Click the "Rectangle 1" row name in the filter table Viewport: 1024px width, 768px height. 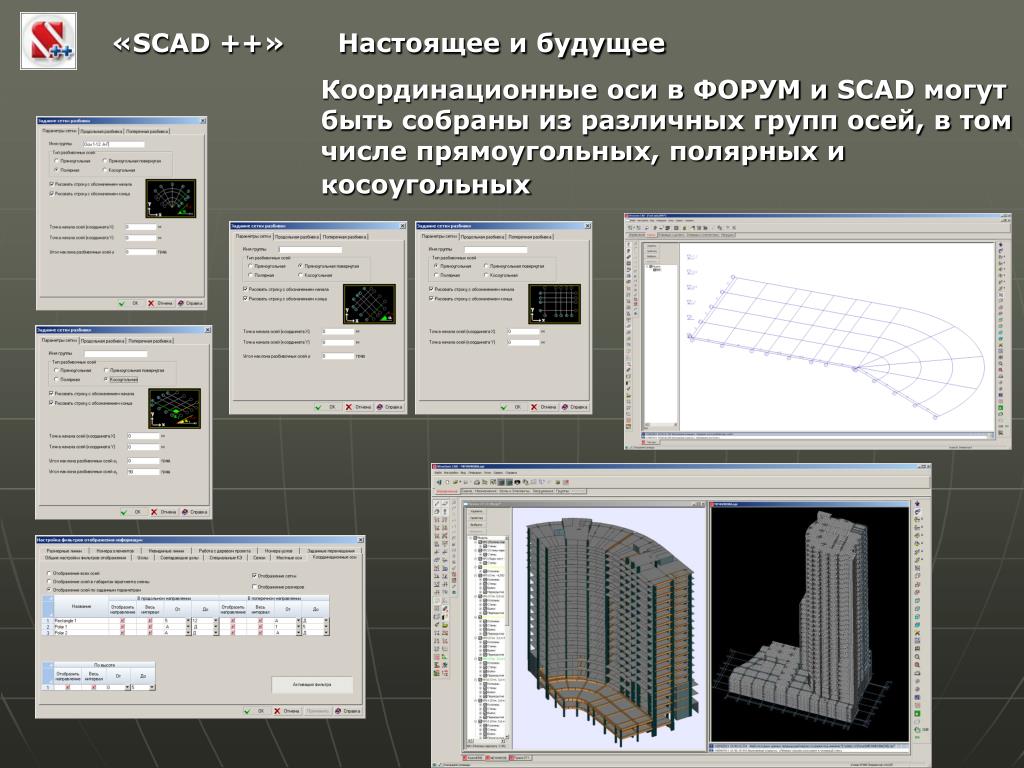[65, 620]
